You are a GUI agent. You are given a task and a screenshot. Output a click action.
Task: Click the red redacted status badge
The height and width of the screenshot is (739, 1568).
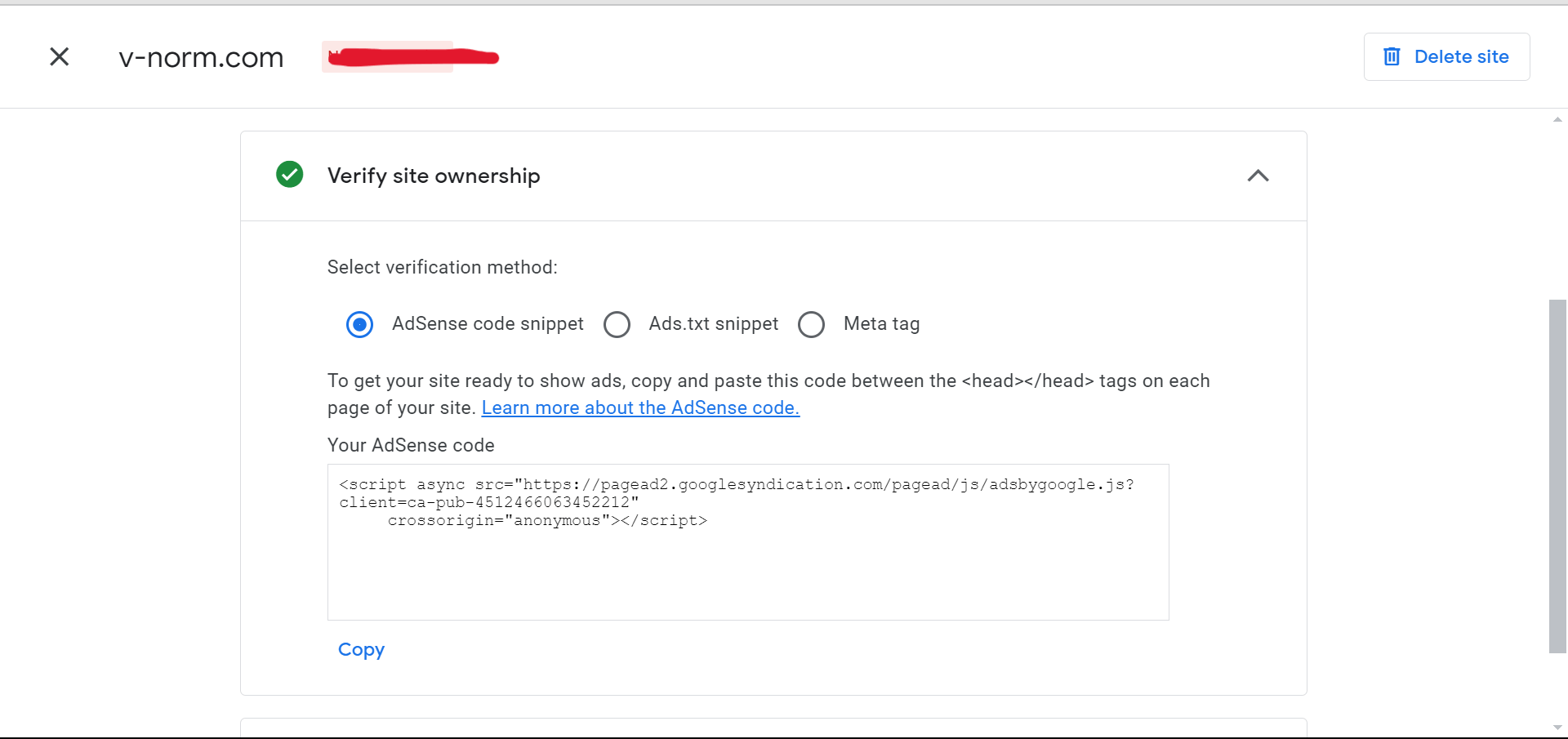point(411,56)
